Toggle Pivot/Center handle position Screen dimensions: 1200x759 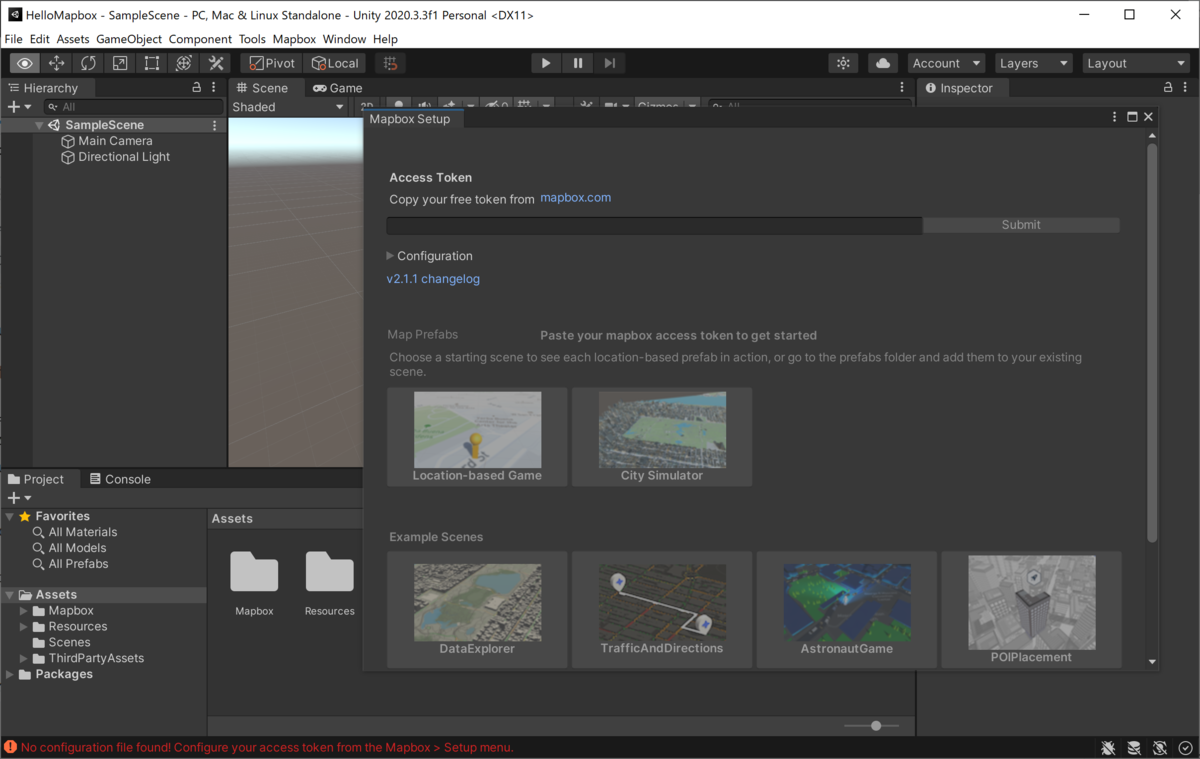[x=272, y=63]
